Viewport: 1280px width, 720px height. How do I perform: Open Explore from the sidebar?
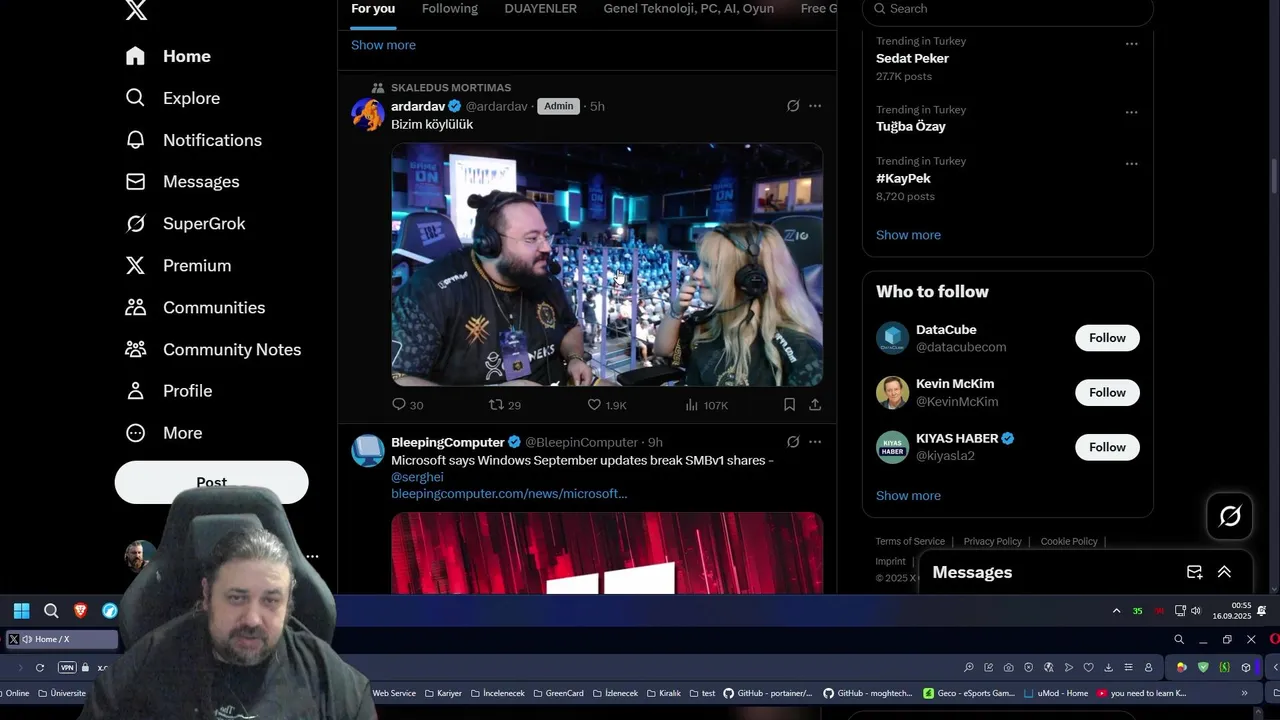click(x=172, y=98)
